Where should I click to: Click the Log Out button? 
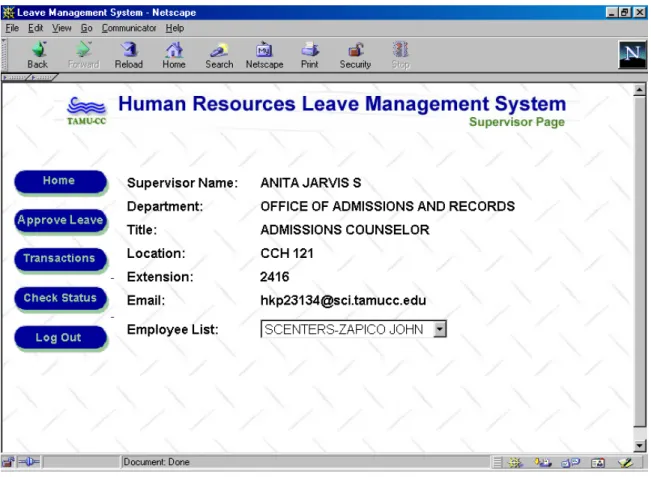[60, 338]
